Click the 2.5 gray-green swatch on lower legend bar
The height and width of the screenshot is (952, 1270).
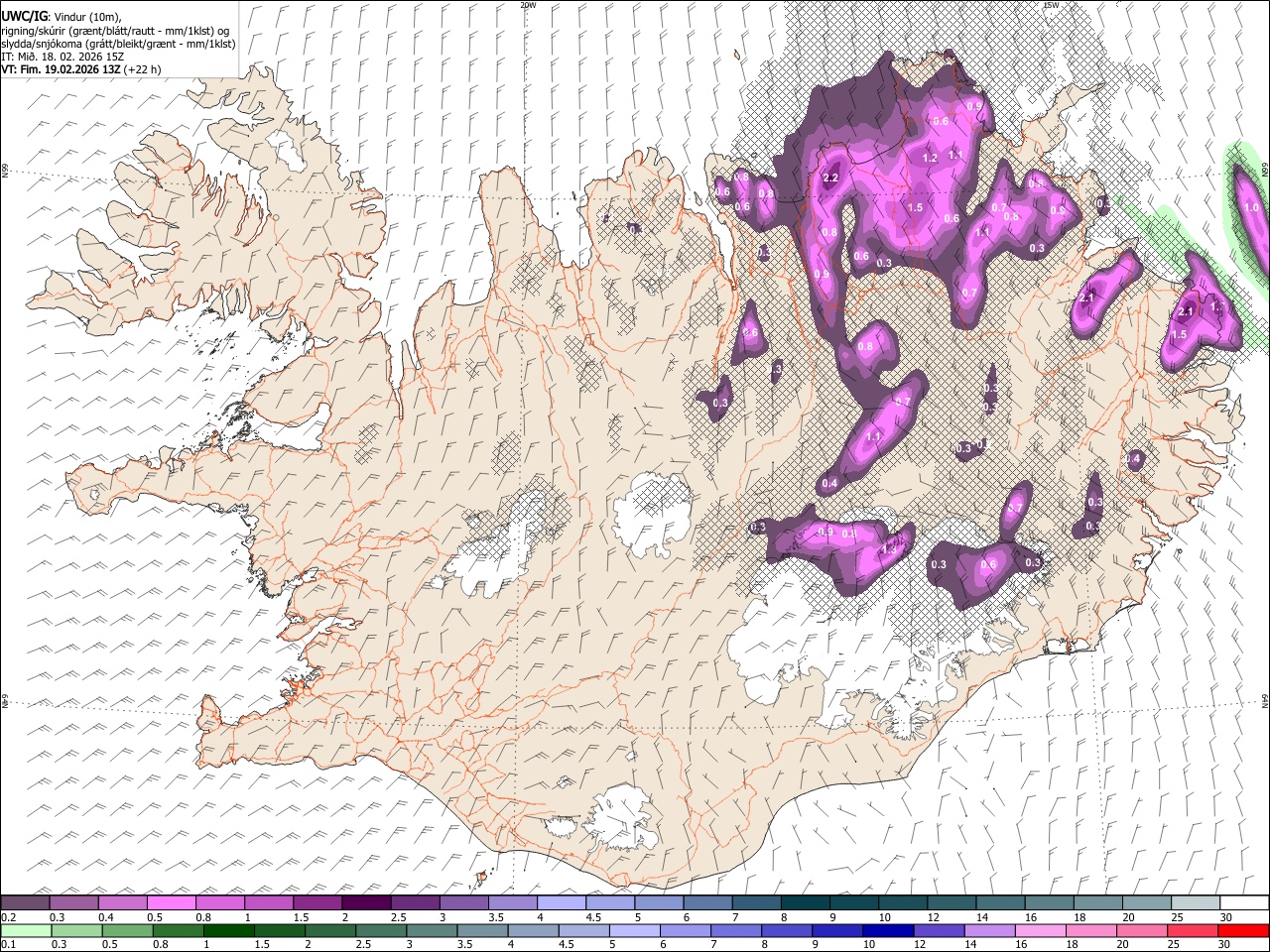click(380, 930)
